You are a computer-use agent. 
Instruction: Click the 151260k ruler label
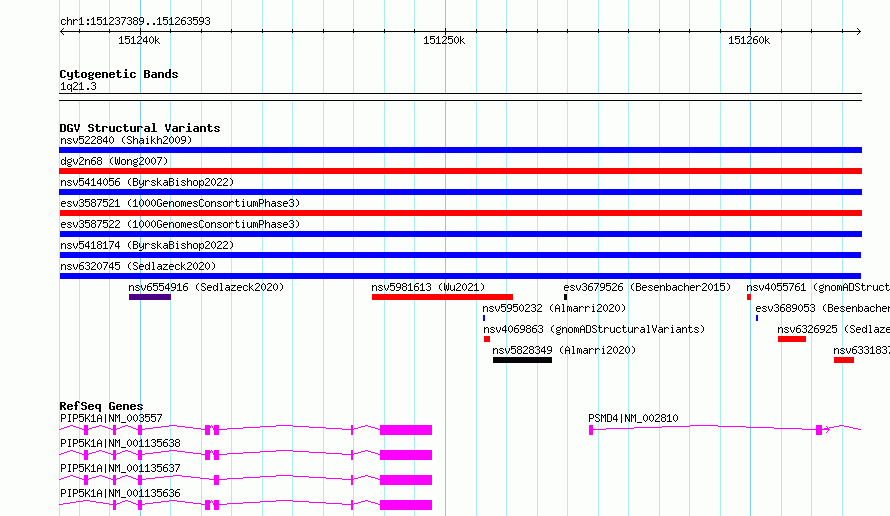pyautogui.click(x=749, y=40)
